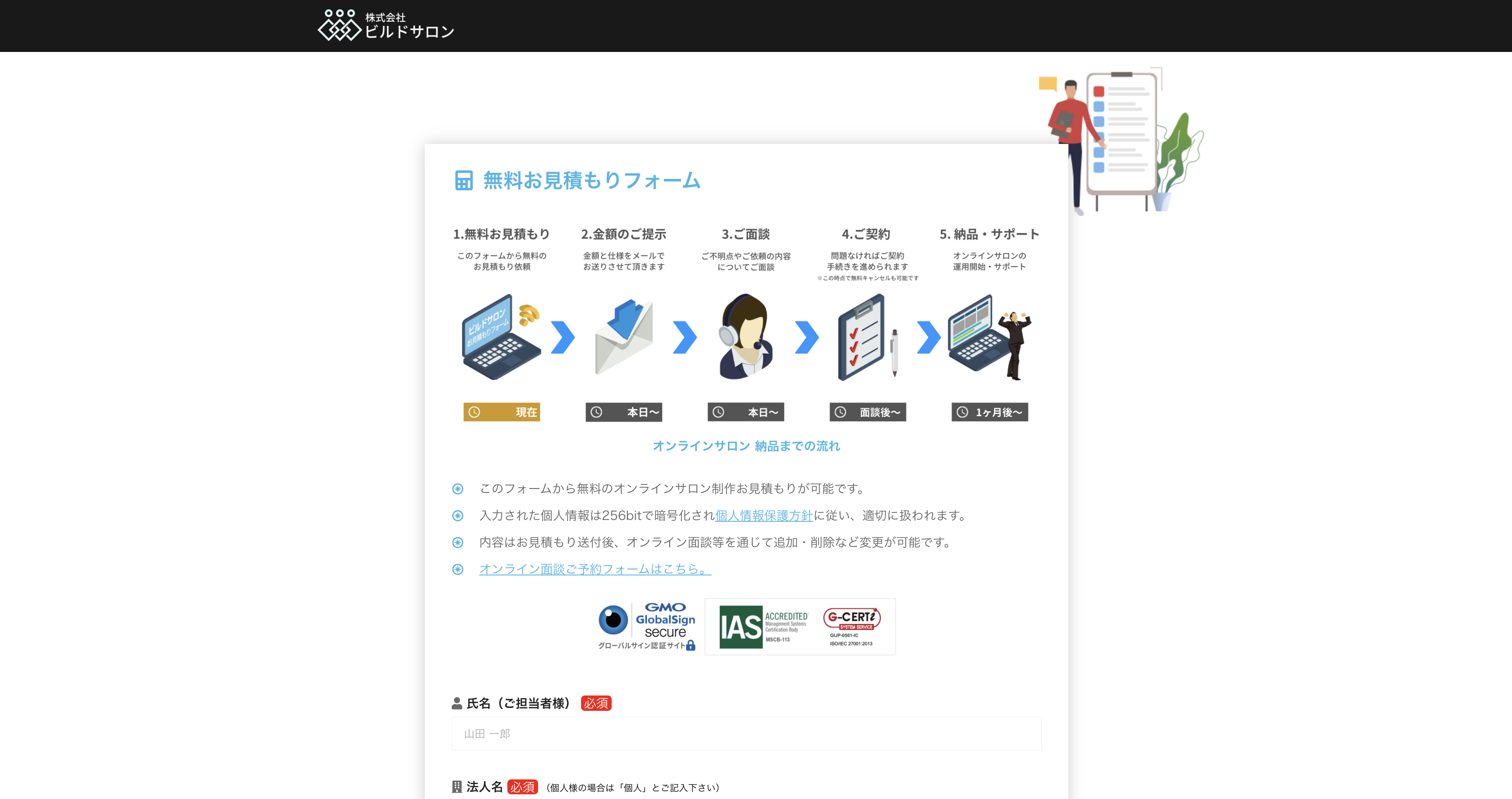This screenshot has height=799, width=1512.
Task: Click the 必須 badge beside 氏名
Action: coord(596,703)
